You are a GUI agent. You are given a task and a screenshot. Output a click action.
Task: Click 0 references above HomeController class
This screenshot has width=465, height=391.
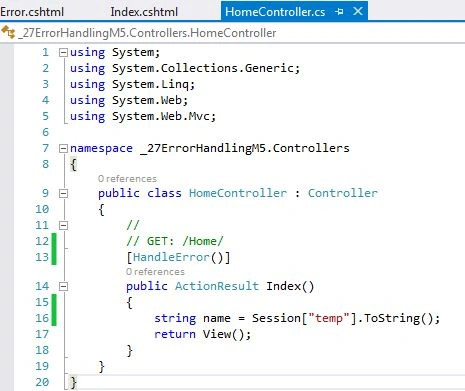[127, 179]
